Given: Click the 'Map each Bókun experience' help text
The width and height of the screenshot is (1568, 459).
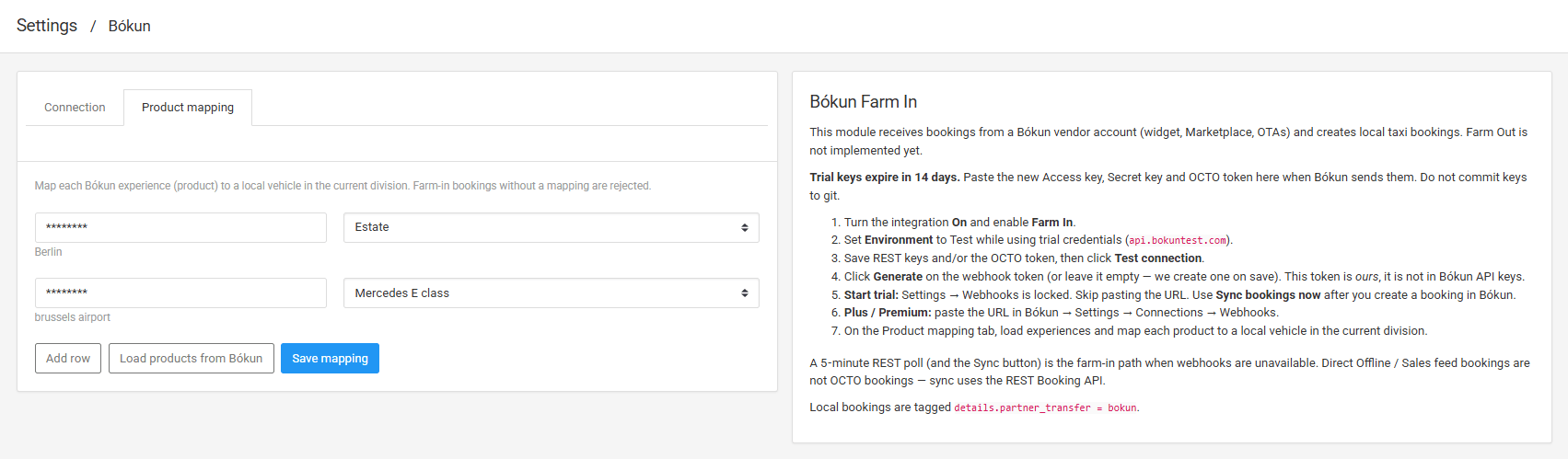Looking at the screenshot, I should pos(343,186).
